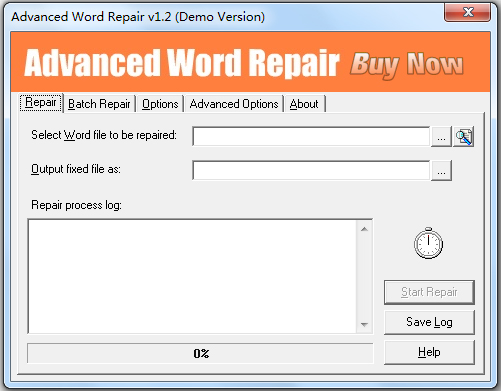Click the Save Log button
This screenshot has height=391, width=501.
(429, 322)
